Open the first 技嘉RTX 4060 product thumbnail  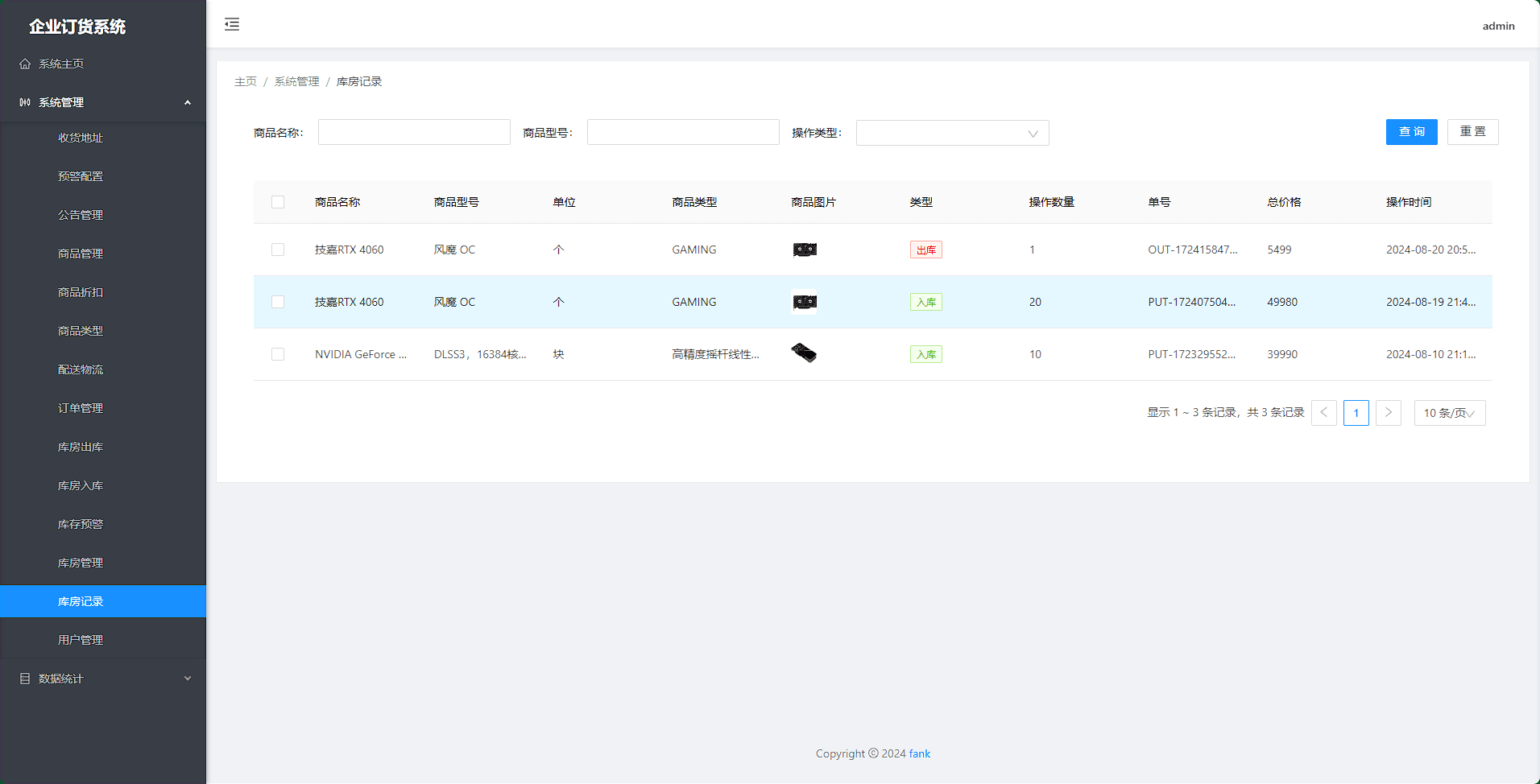coord(804,250)
